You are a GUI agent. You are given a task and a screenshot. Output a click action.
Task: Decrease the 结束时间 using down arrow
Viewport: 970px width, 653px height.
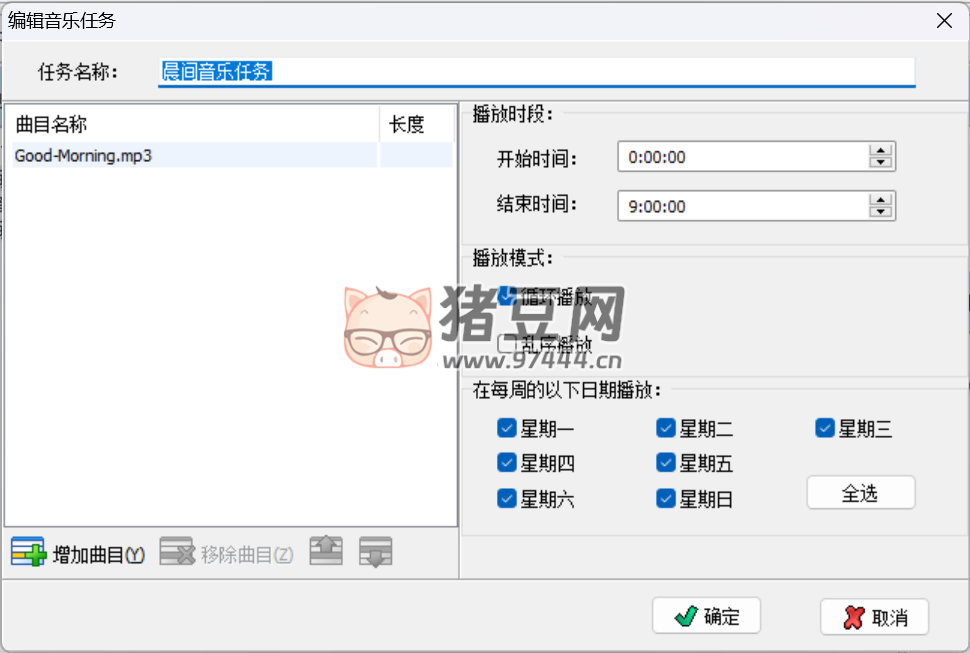click(x=880, y=212)
